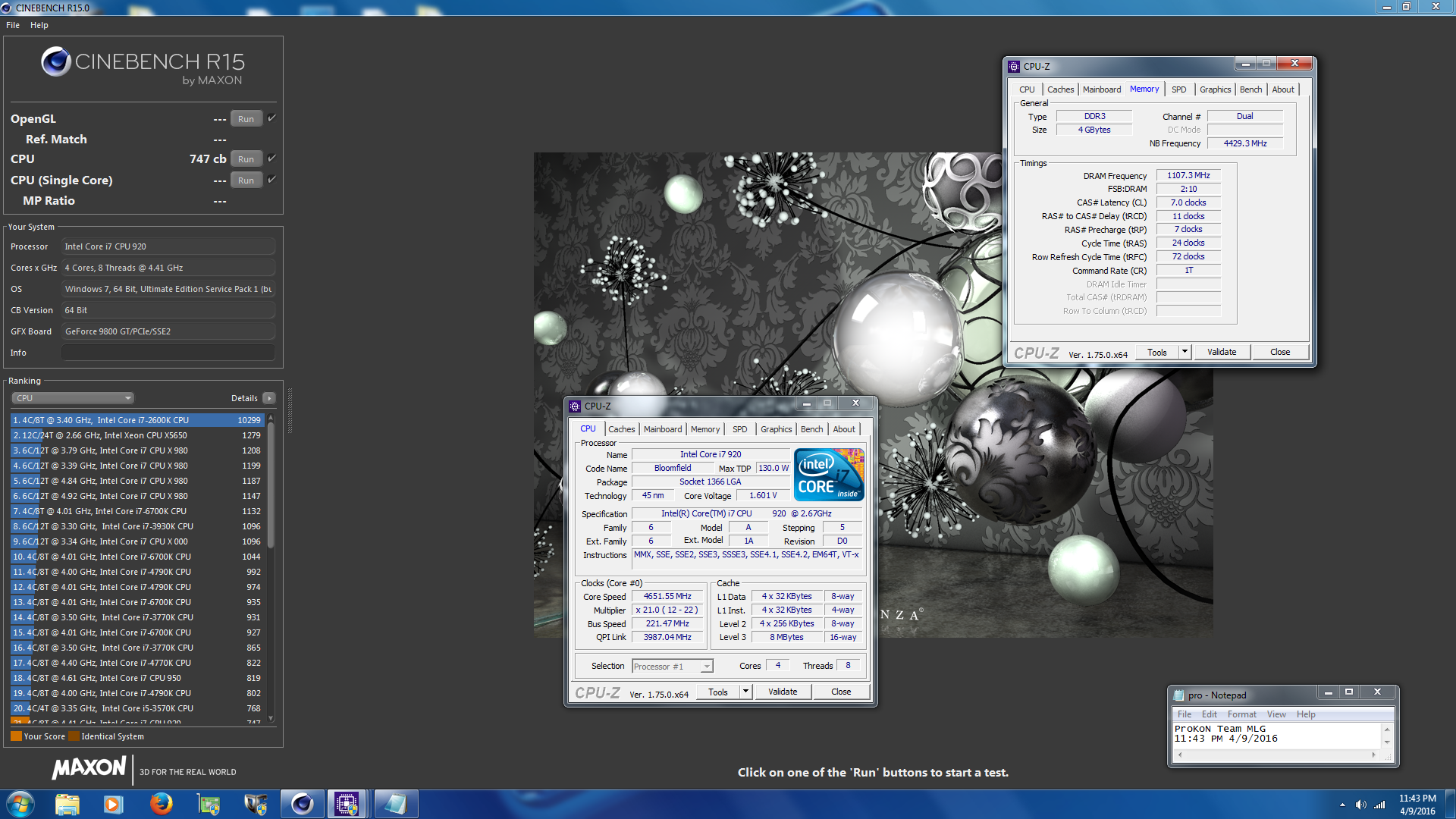This screenshot has width=1456, height=819.
Task: Open the Cinebench File menu
Action: point(13,25)
